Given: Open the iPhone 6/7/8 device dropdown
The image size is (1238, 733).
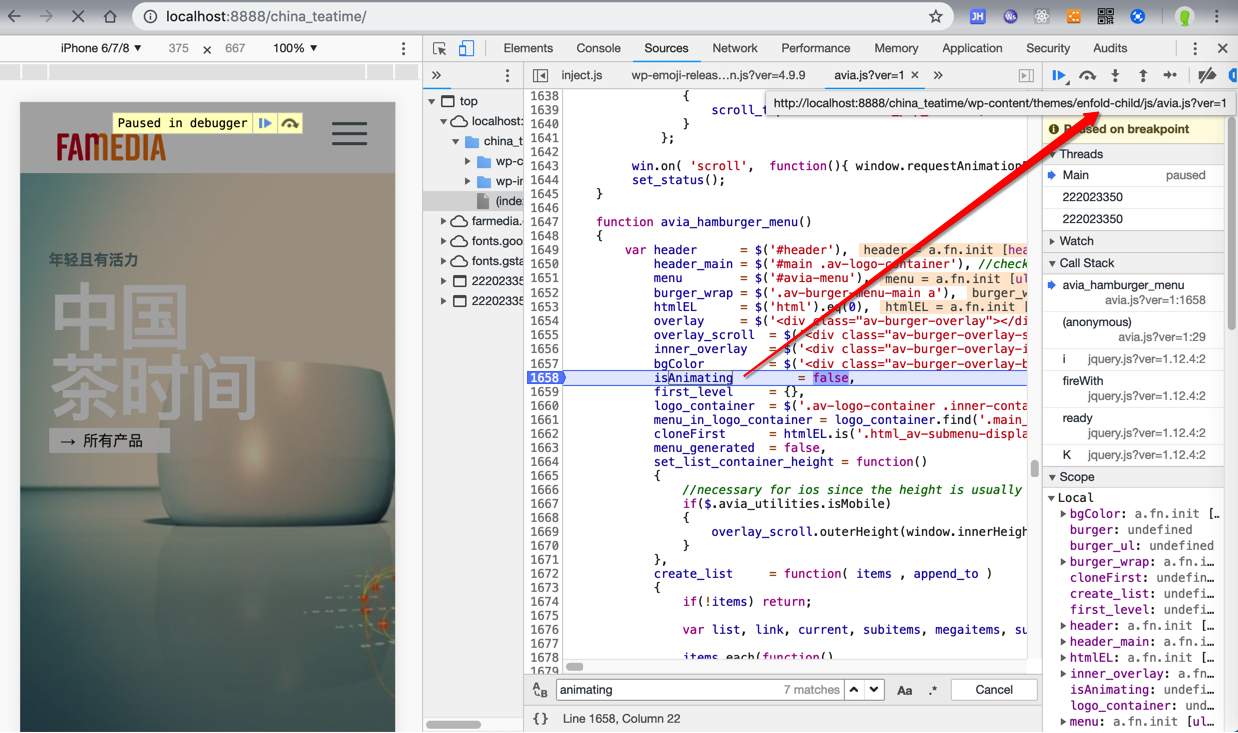Looking at the screenshot, I should tap(101, 48).
